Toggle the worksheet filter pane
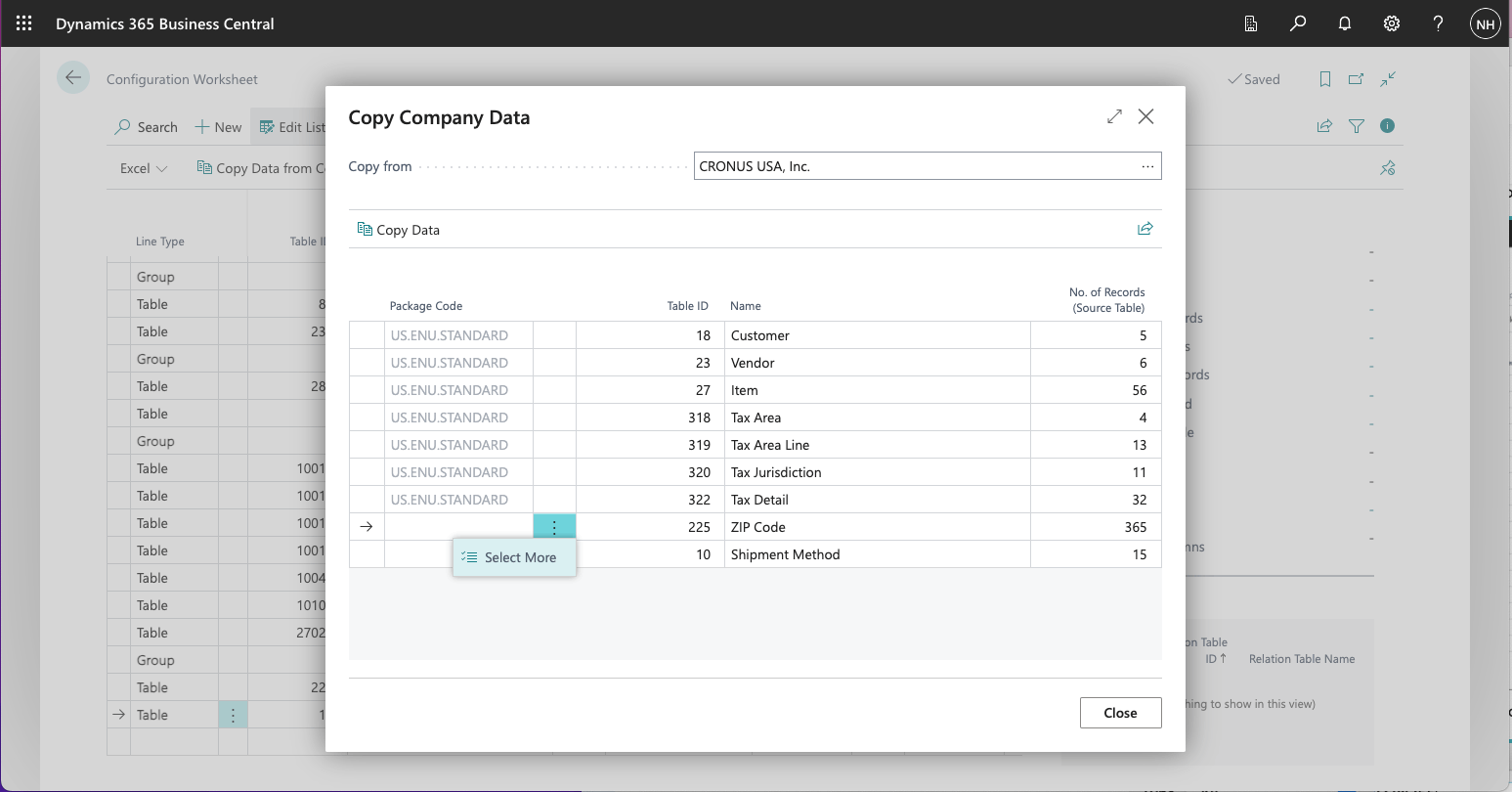This screenshot has height=792, width=1512. coord(1357,126)
